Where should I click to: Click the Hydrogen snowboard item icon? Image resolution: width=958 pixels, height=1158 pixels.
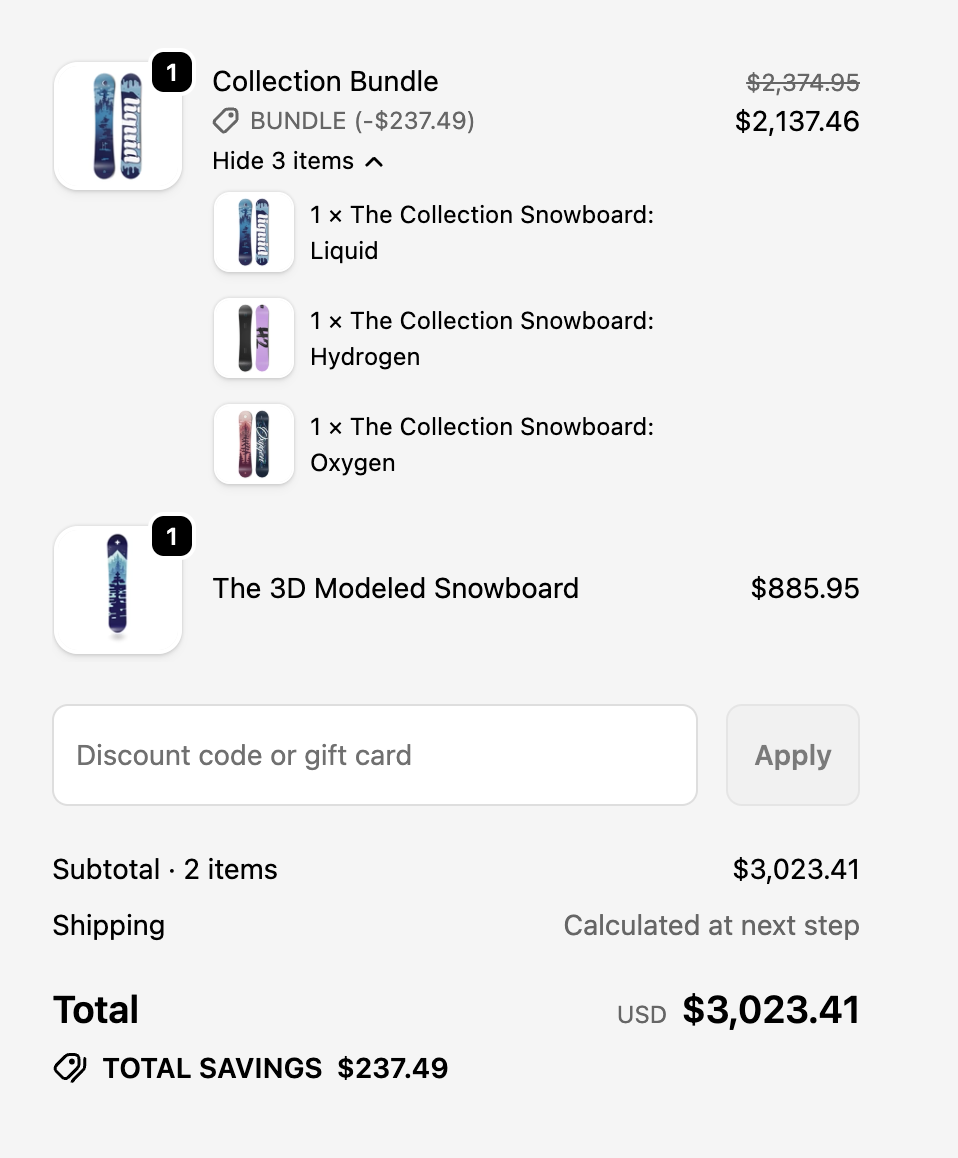pos(253,338)
